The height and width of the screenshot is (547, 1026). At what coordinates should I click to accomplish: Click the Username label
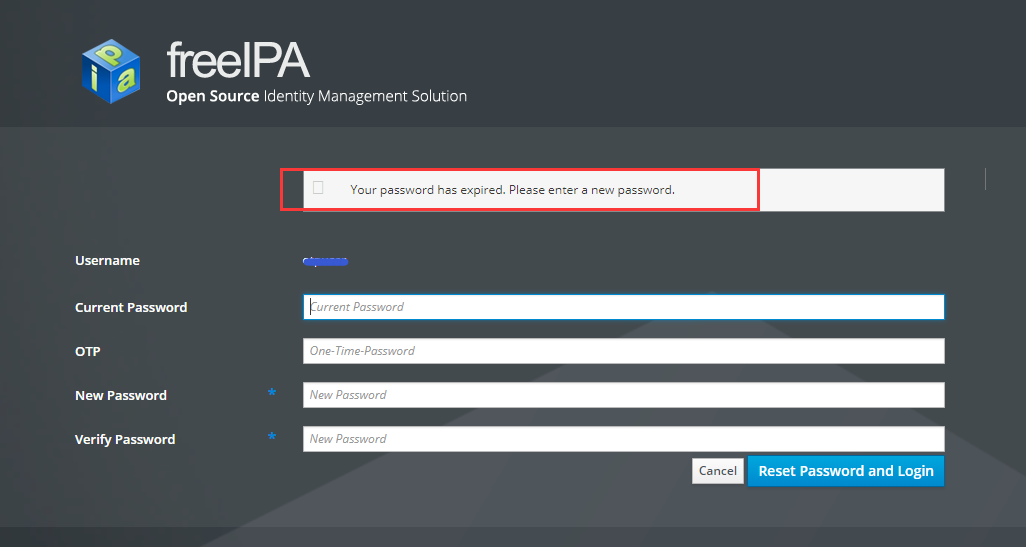(x=107, y=260)
